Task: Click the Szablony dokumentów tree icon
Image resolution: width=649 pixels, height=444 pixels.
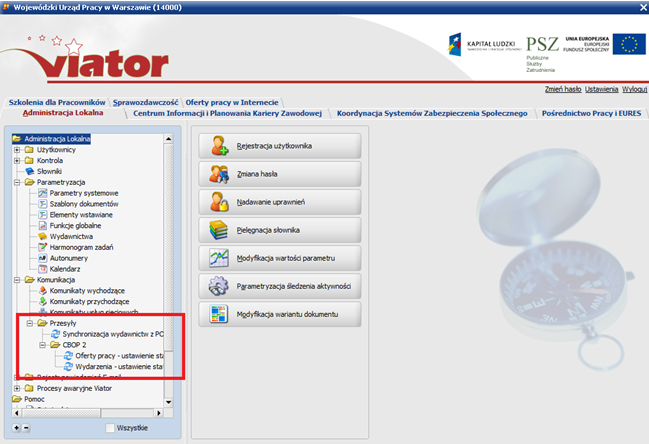Action: (43, 204)
